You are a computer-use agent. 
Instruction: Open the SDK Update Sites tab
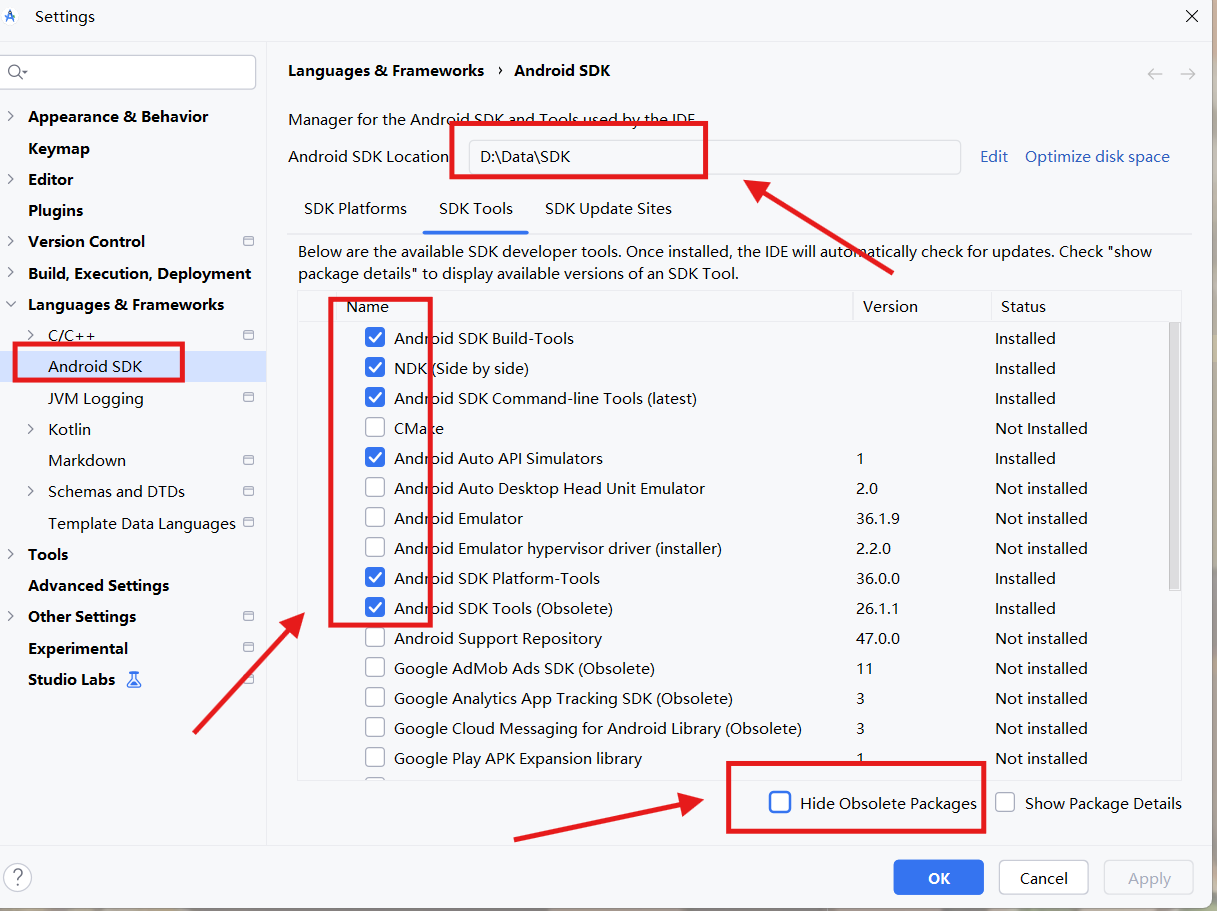pyautogui.click(x=608, y=209)
